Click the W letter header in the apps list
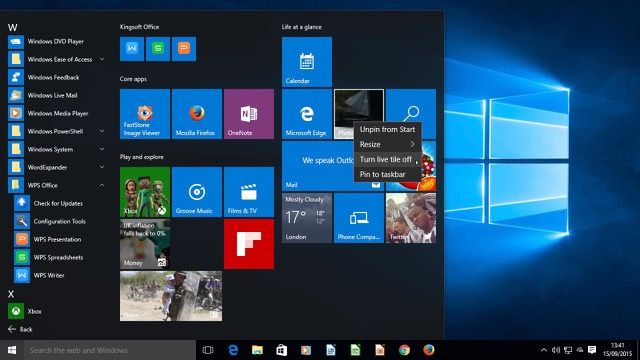640x360 pixels. click(12, 28)
